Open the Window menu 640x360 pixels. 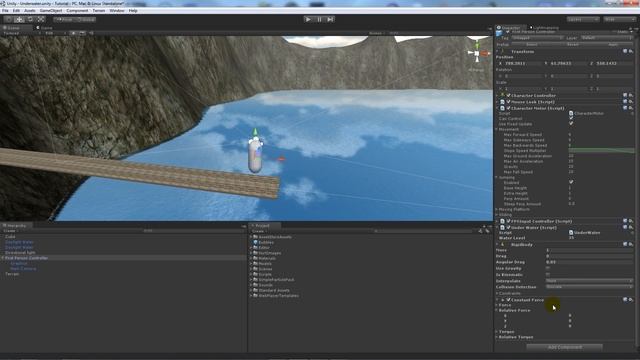click(x=117, y=11)
